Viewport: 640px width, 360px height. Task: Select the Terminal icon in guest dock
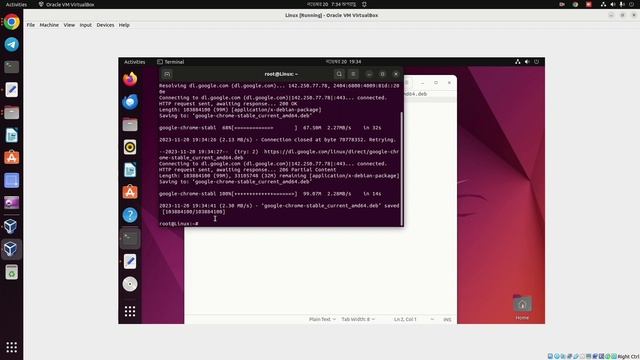[x=130, y=238]
